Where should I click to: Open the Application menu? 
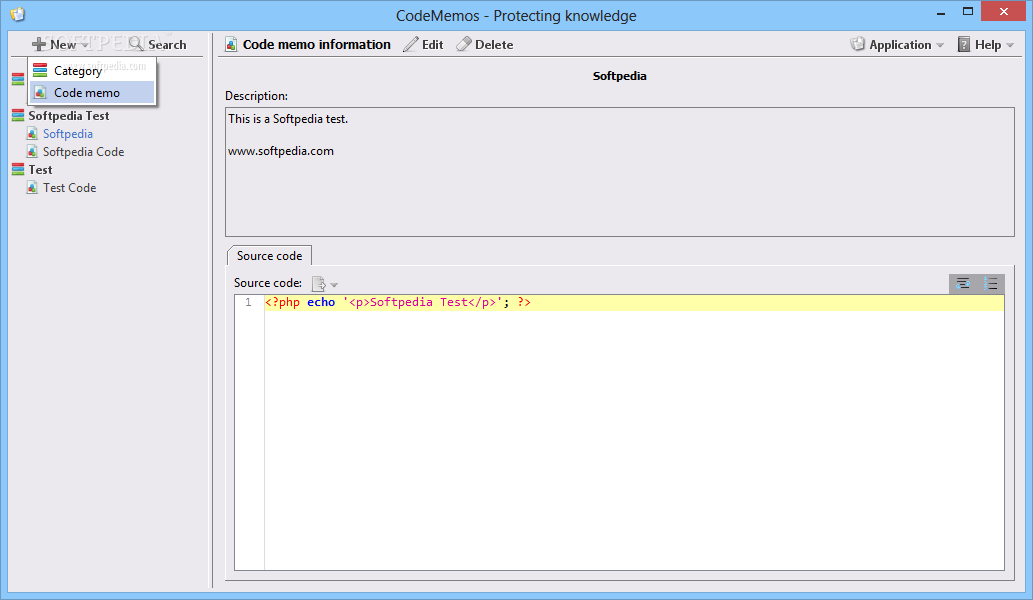[897, 45]
